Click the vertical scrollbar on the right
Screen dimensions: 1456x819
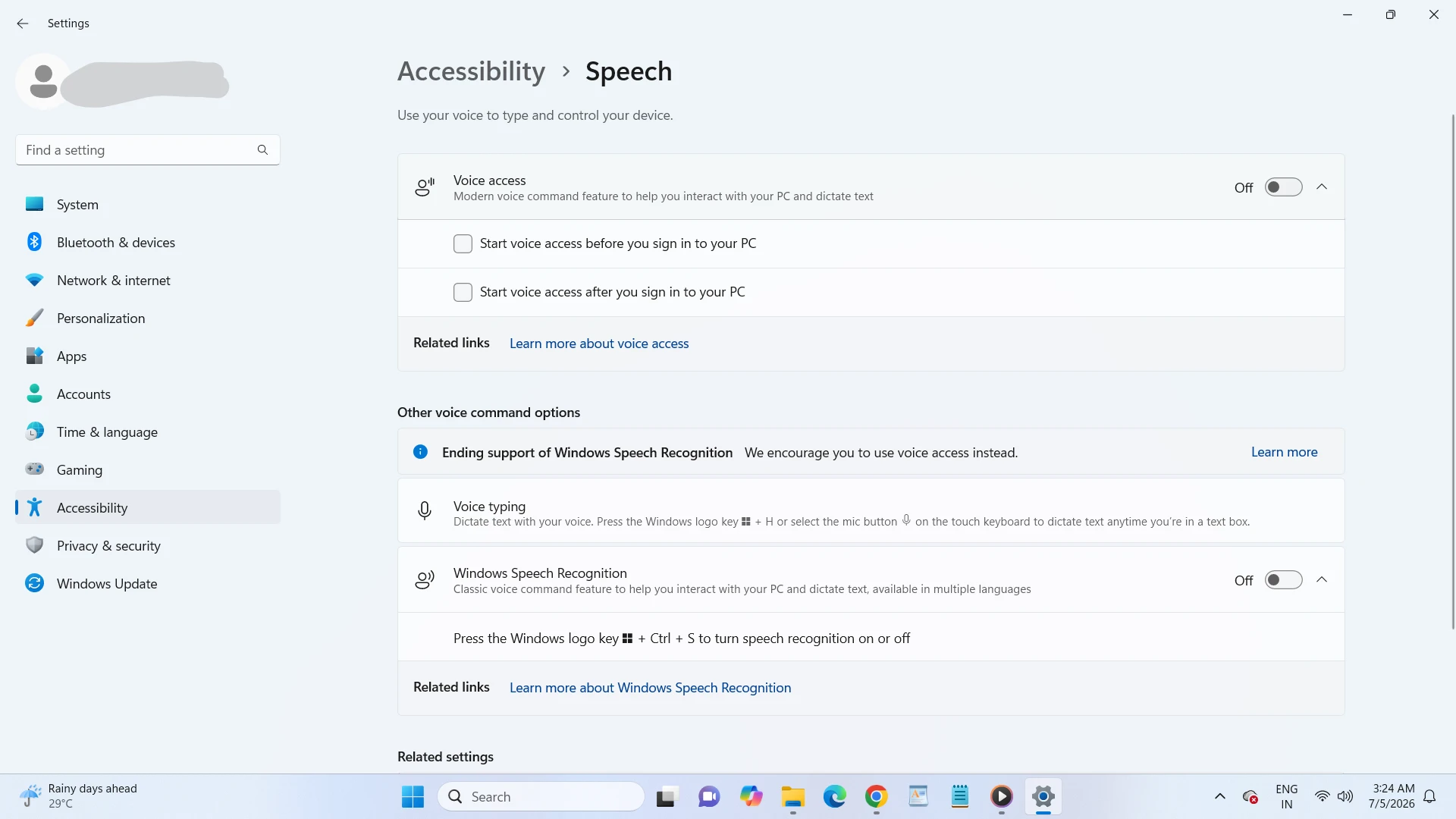(1452, 372)
